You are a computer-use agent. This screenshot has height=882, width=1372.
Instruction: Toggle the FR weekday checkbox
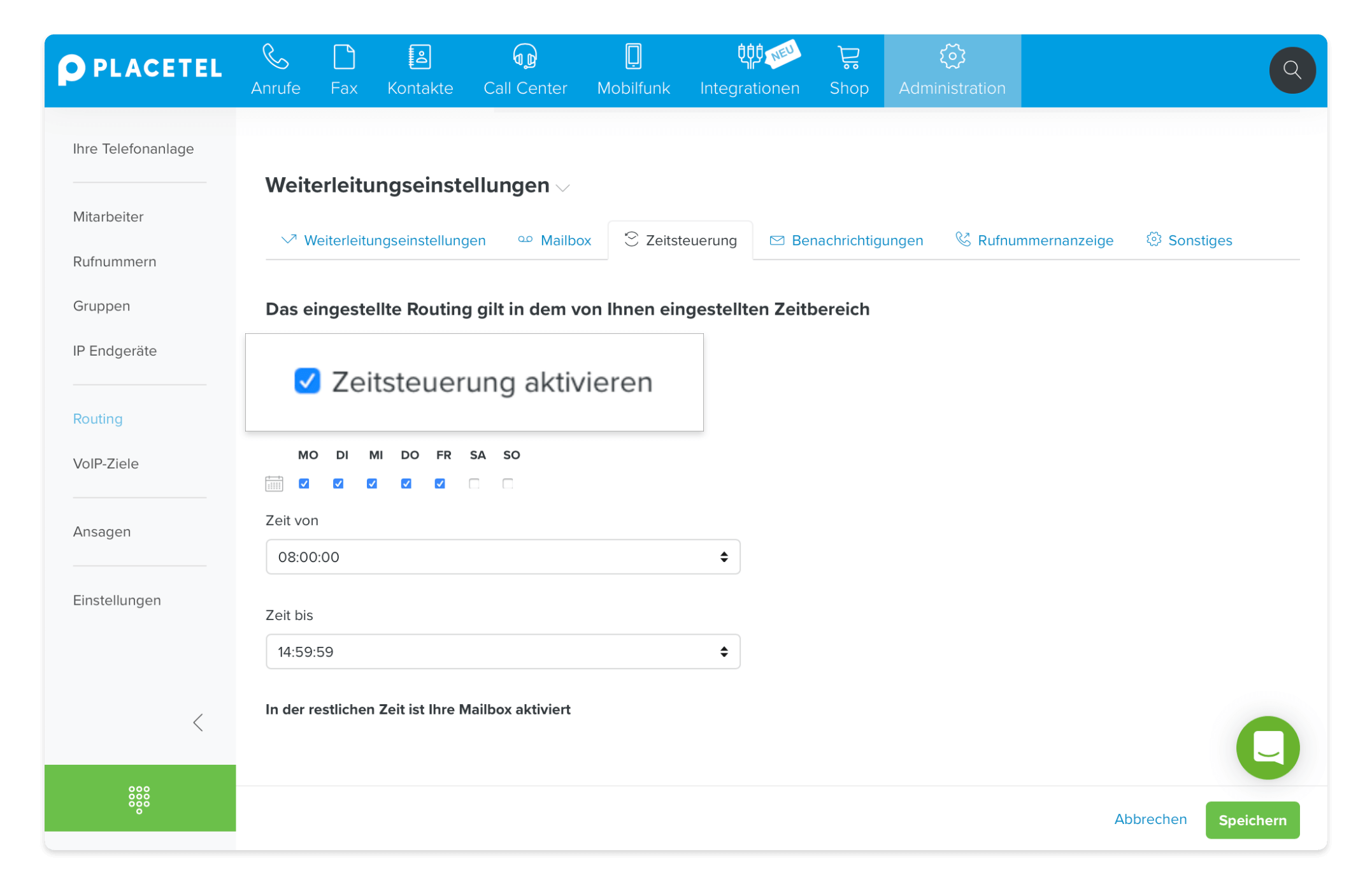(x=439, y=484)
